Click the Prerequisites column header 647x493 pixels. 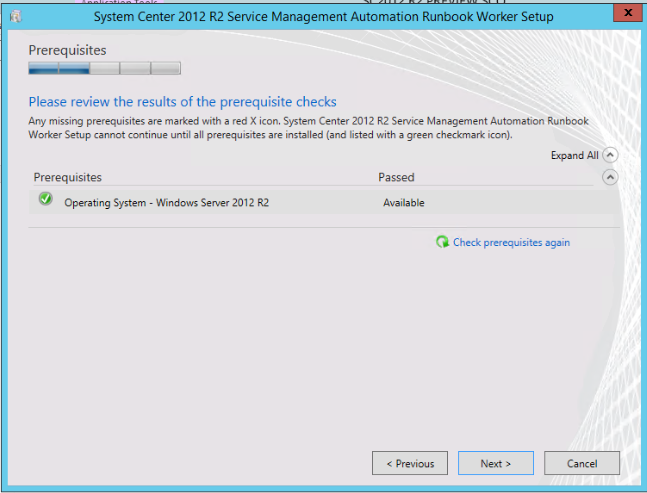coord(68,177)
